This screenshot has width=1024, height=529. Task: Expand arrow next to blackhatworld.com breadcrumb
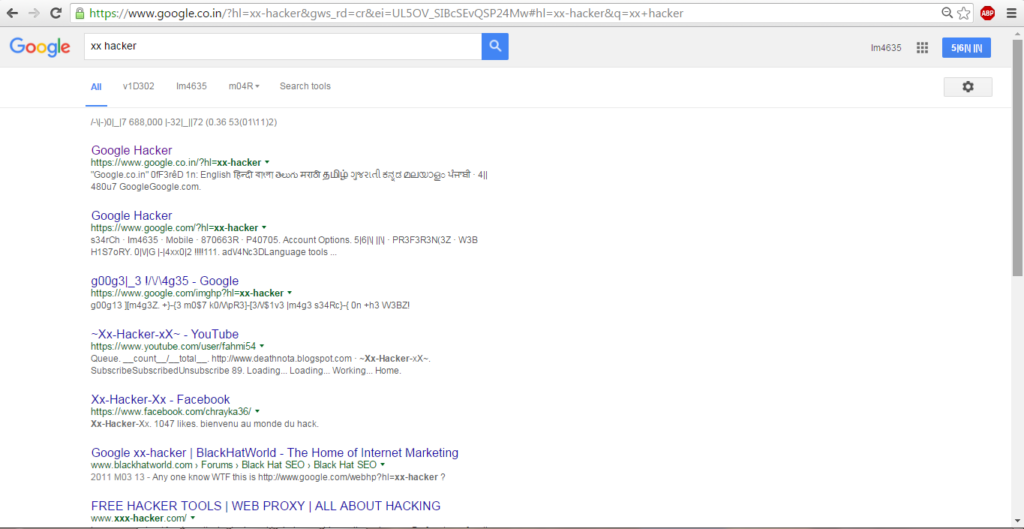point(382,465)
